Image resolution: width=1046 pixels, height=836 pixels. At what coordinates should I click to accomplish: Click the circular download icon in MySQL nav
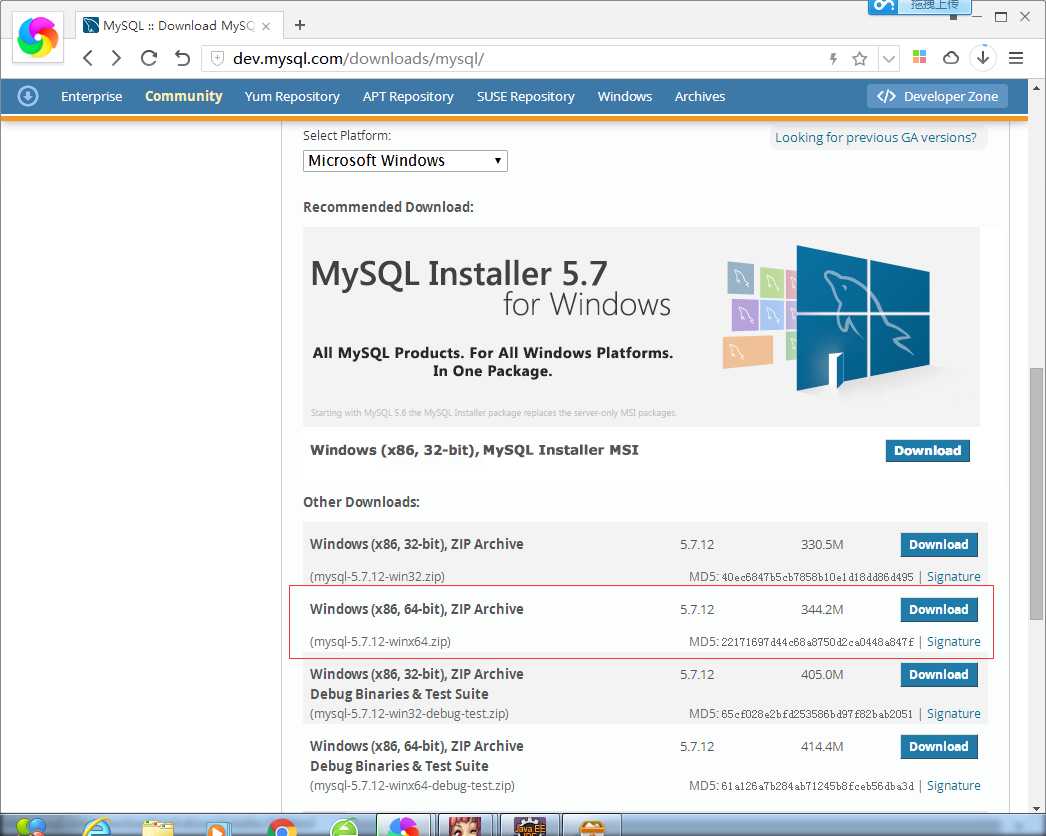click(27, 96)
